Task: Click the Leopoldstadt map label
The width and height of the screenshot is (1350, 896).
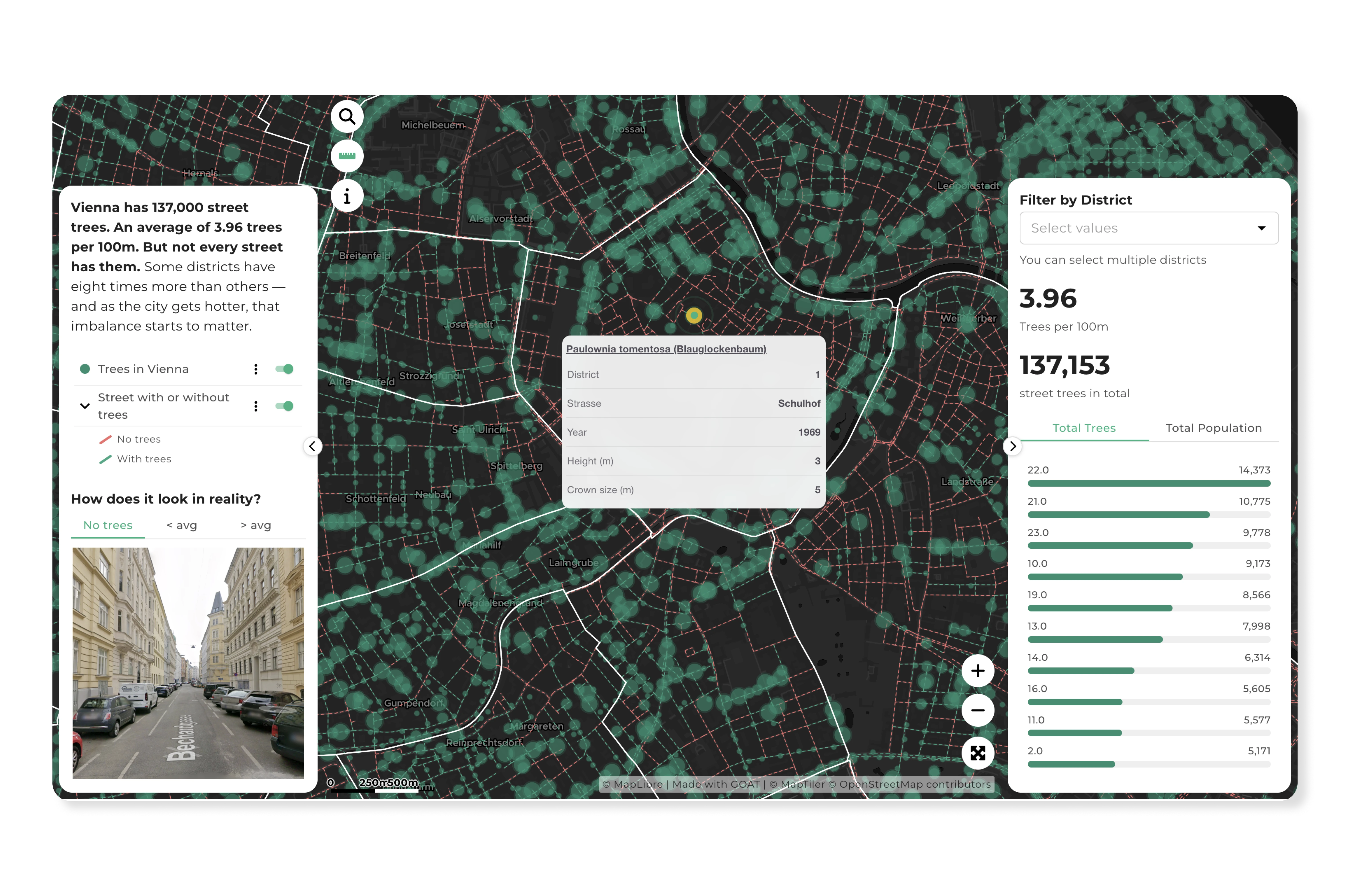Action: tap(968, 186)
